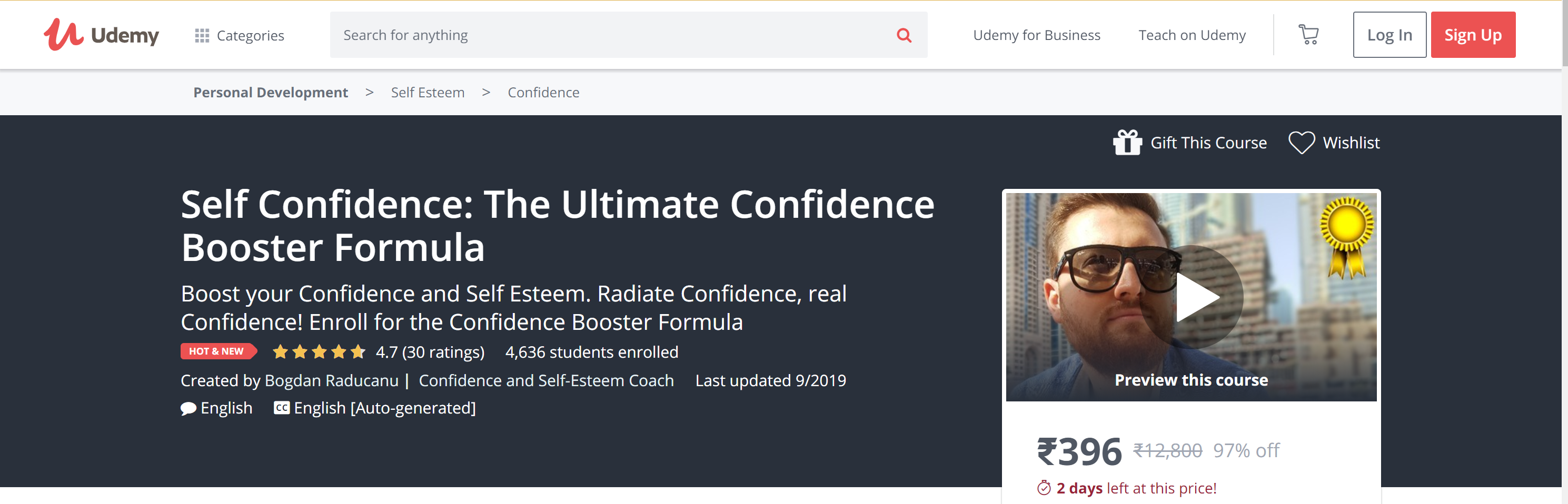Screen dimensions: 1568x504
Task: Open the Categories grid menu
Action: click(x=239, y=35)
